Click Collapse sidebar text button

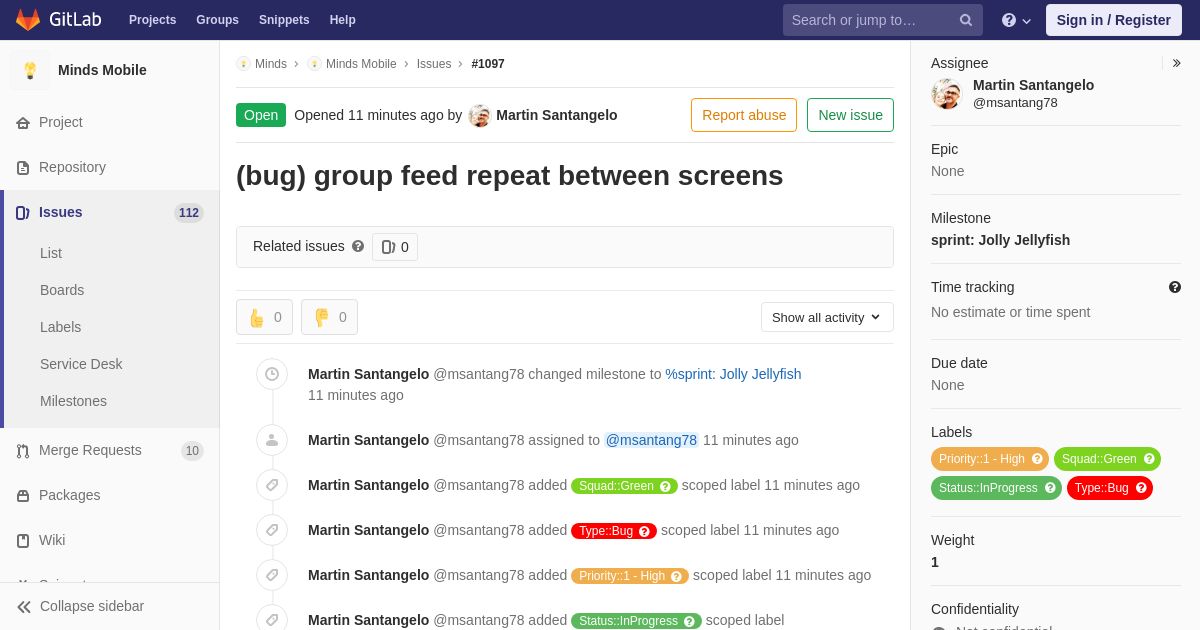[92, 606]
